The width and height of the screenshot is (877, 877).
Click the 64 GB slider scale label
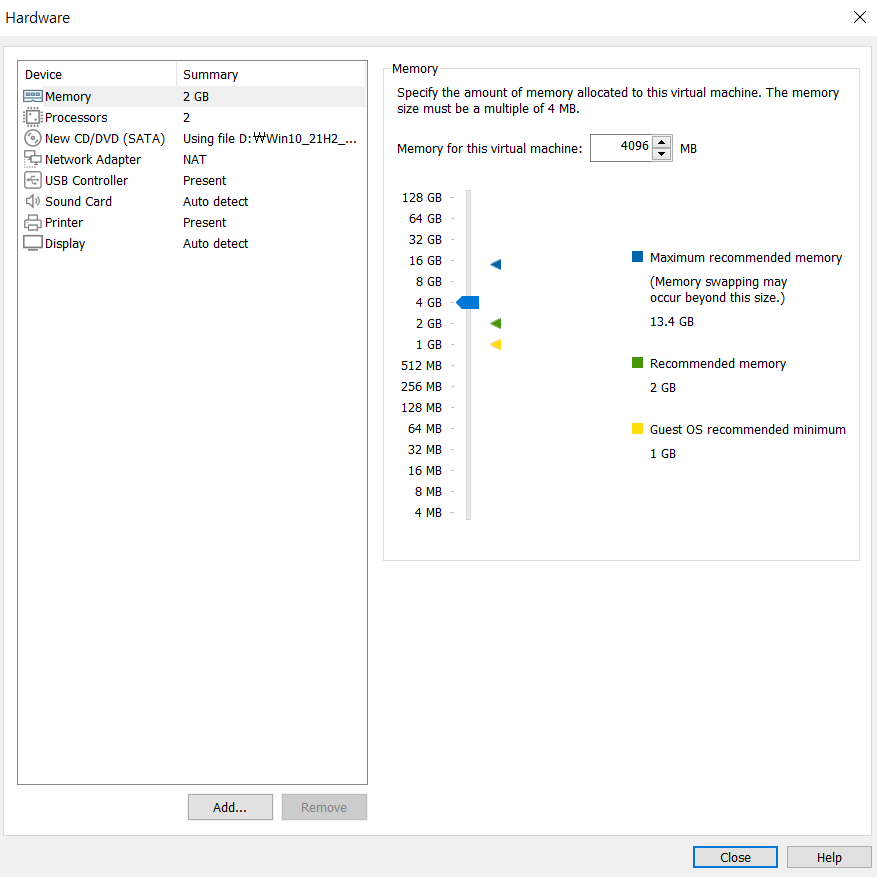click(425, 219)
